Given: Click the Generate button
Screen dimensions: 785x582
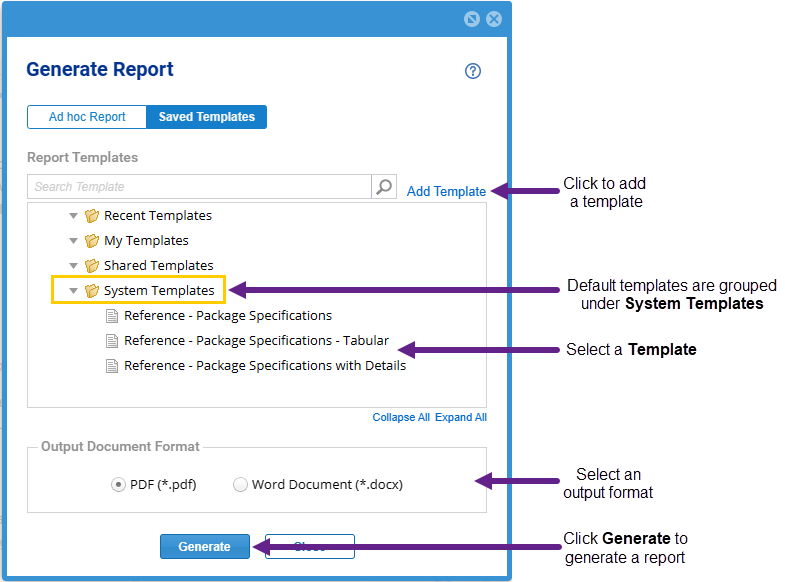Looking at the screenshot, I should click(205, 546).
